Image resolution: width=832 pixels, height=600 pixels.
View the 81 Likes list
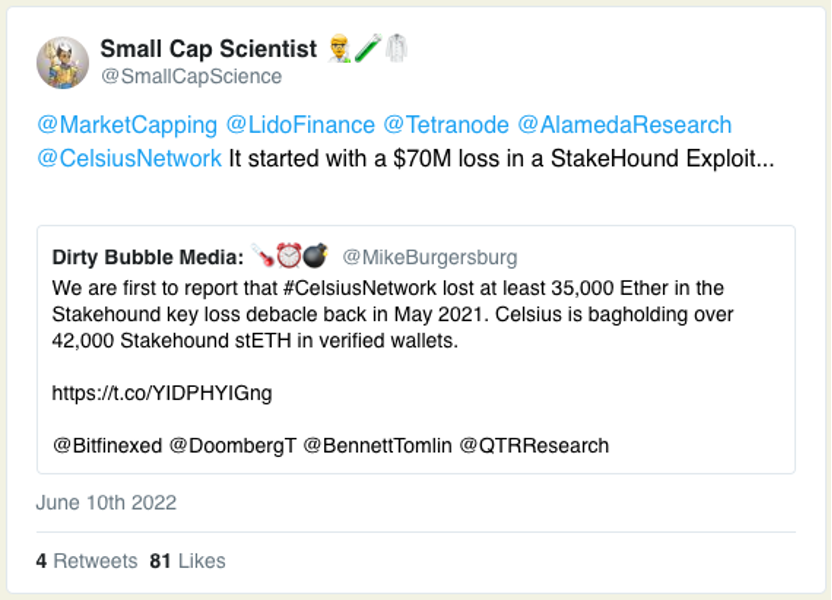tap(188, 561)
